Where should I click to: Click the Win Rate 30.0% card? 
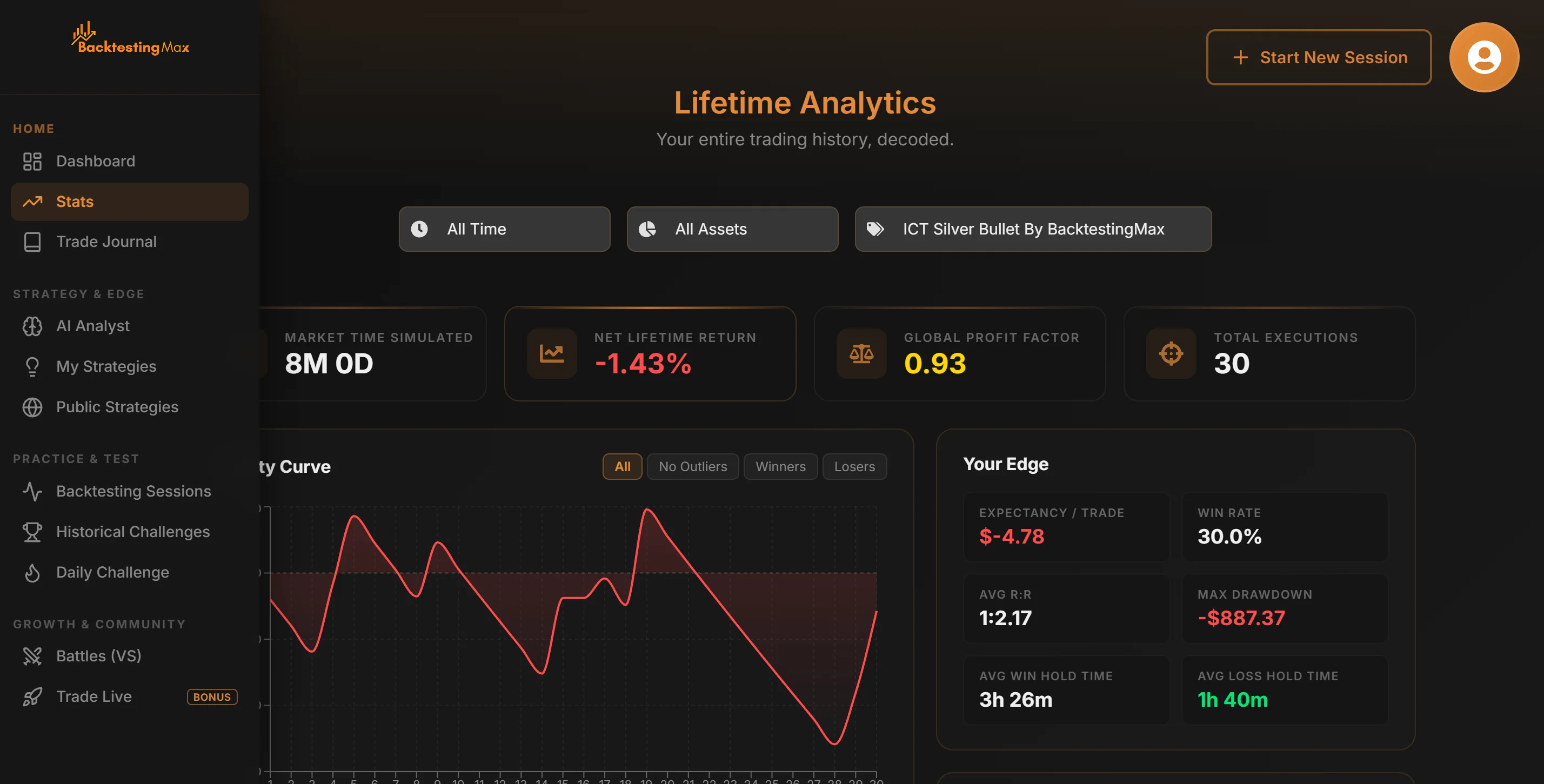[x=1285, y=527]
